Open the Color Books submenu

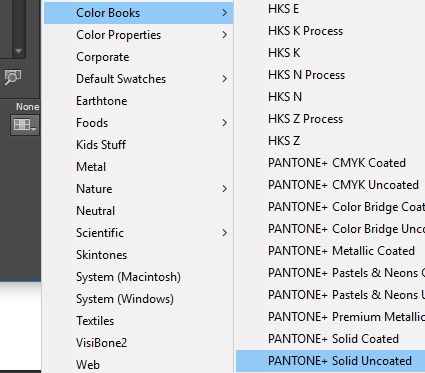point(138,13)
